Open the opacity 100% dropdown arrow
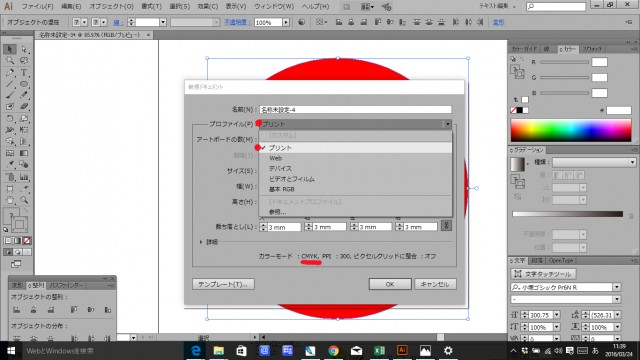Viewport: 640px width, 360px height. point(286,22)
